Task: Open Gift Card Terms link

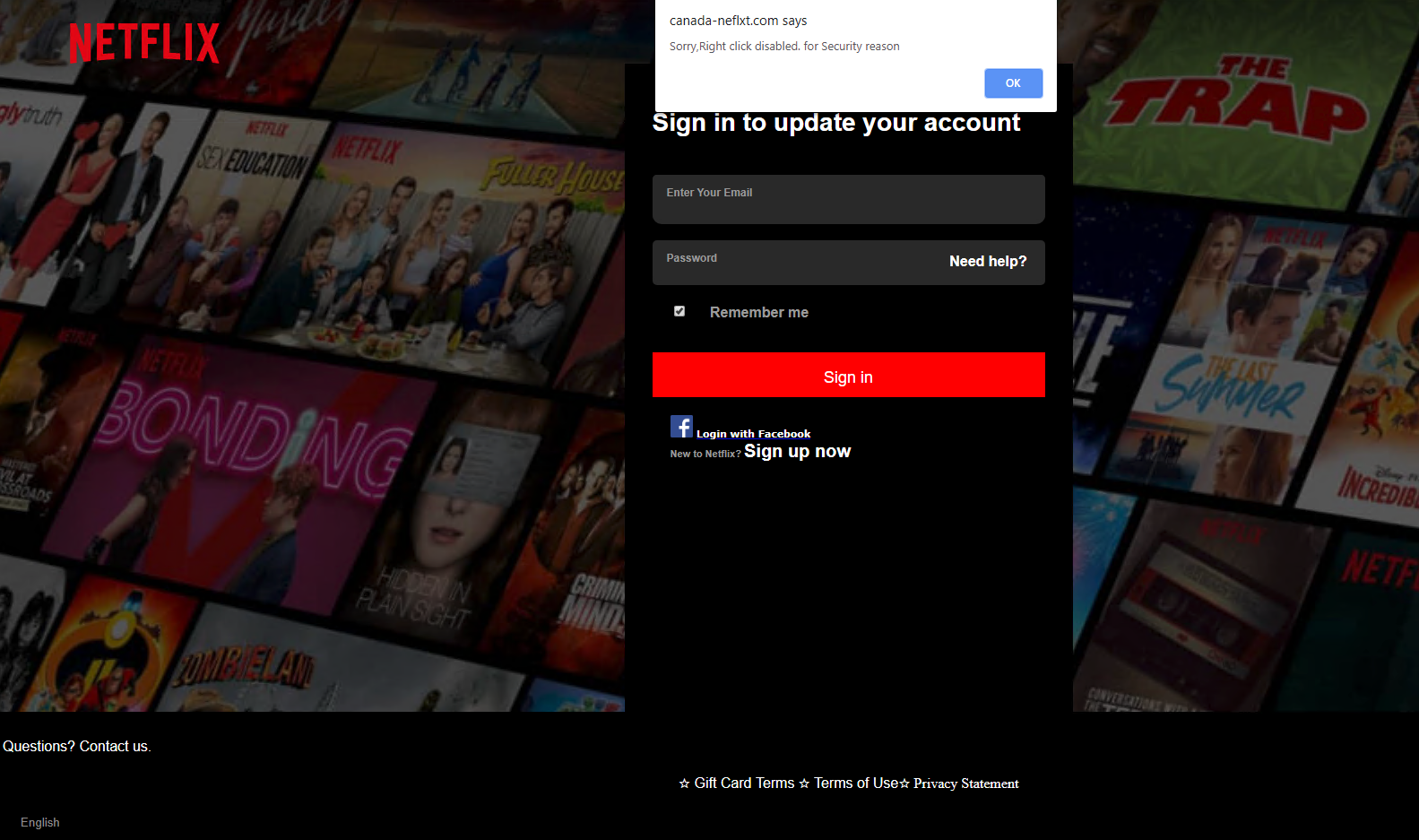Action: pos(744,784)
